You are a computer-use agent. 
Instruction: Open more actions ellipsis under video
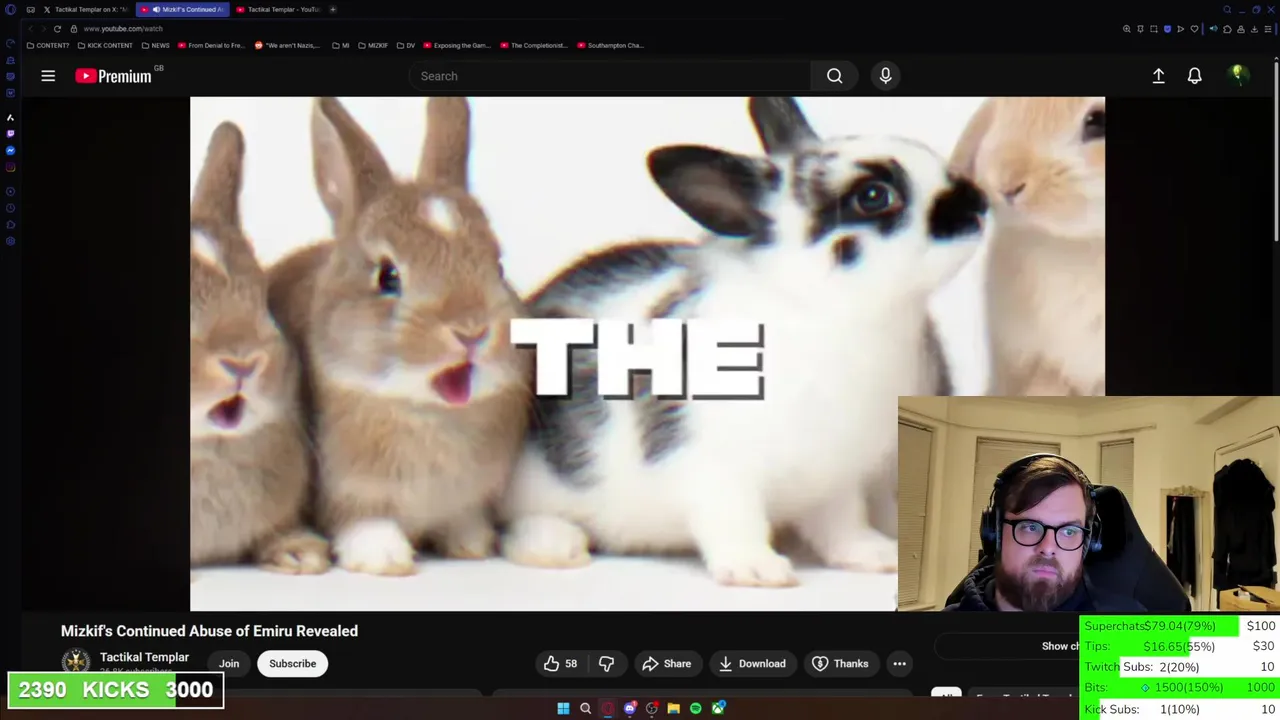[x=899, y=664]
